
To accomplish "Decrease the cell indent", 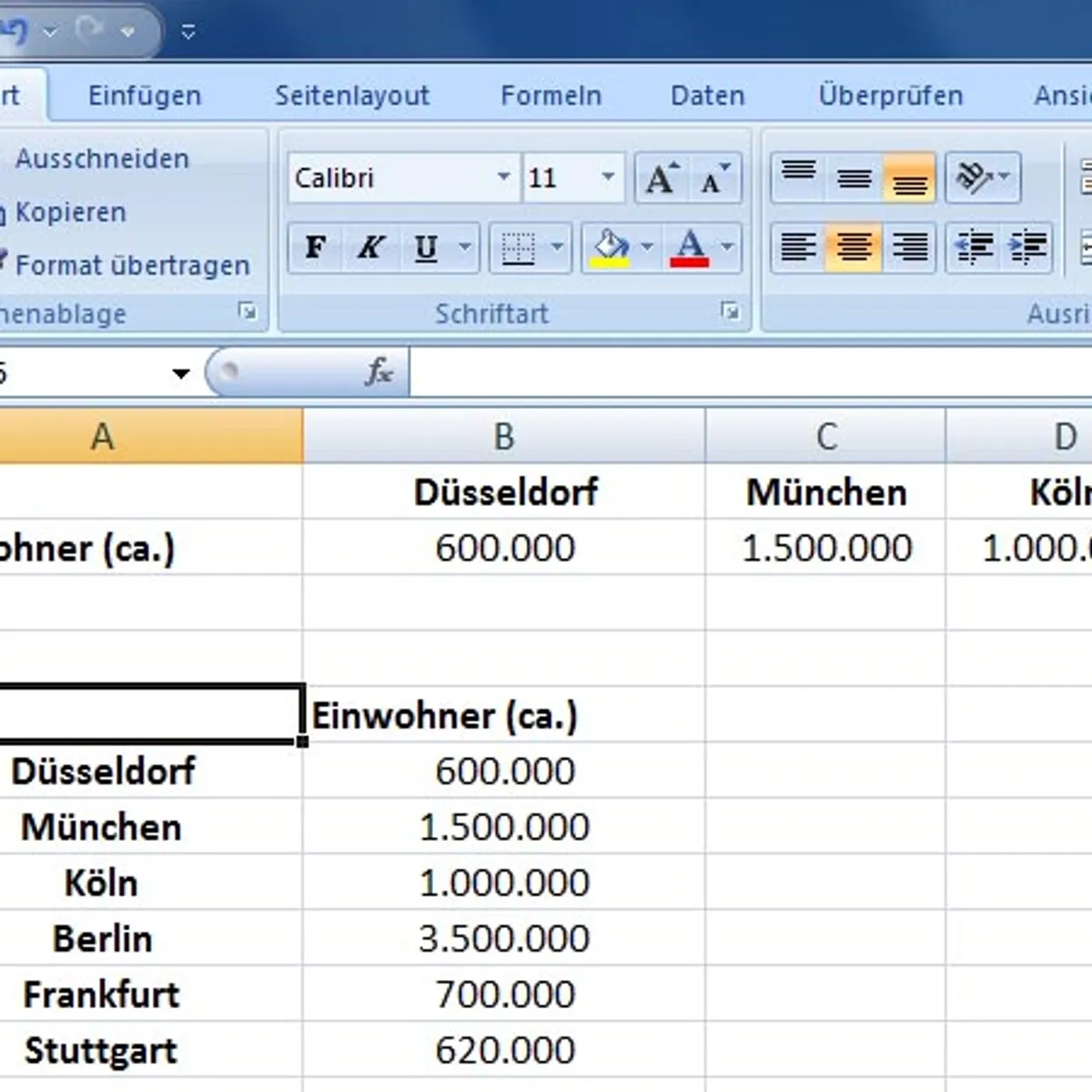I will coord(973,248).
